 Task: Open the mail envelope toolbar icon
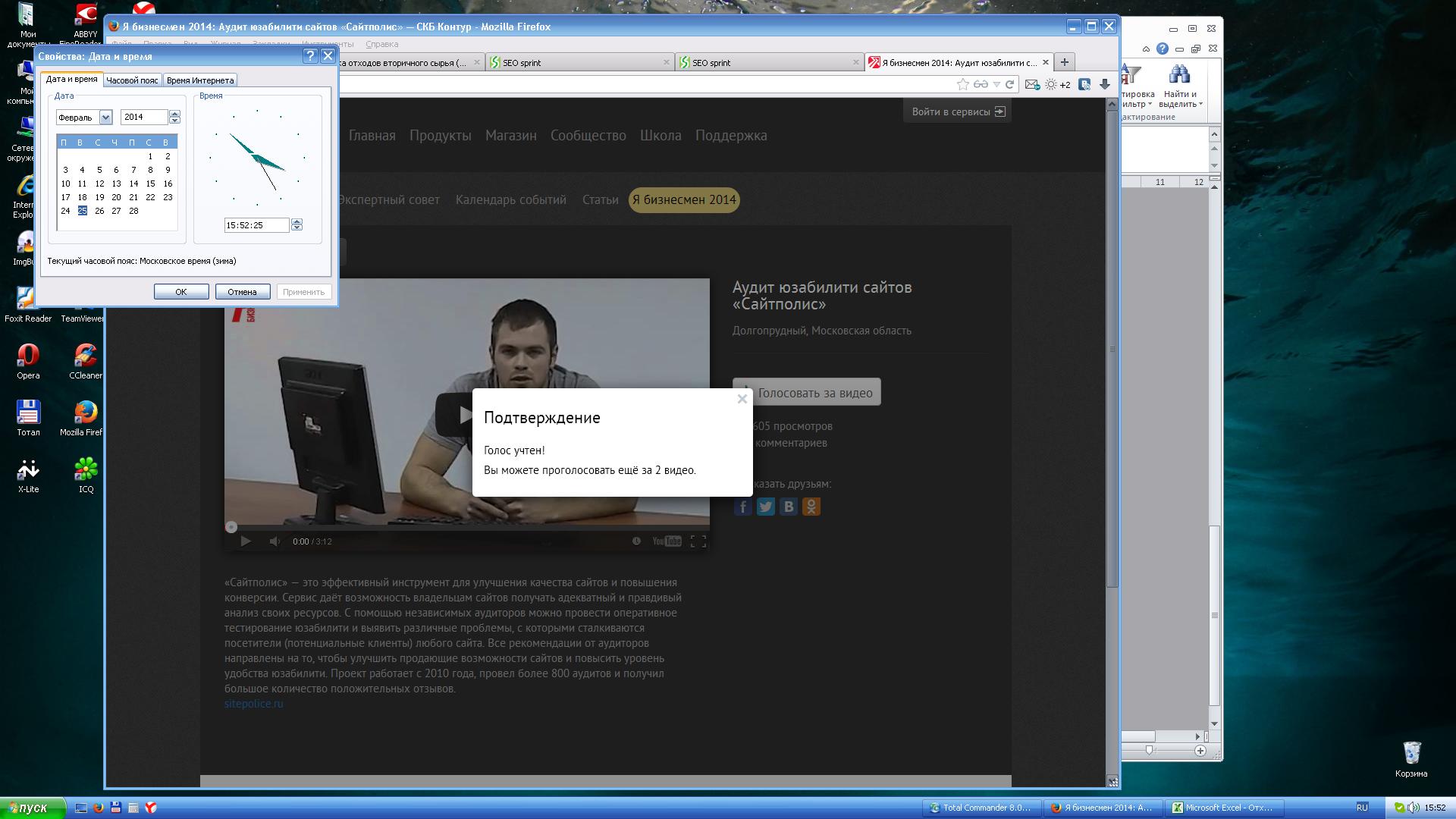1031,84
